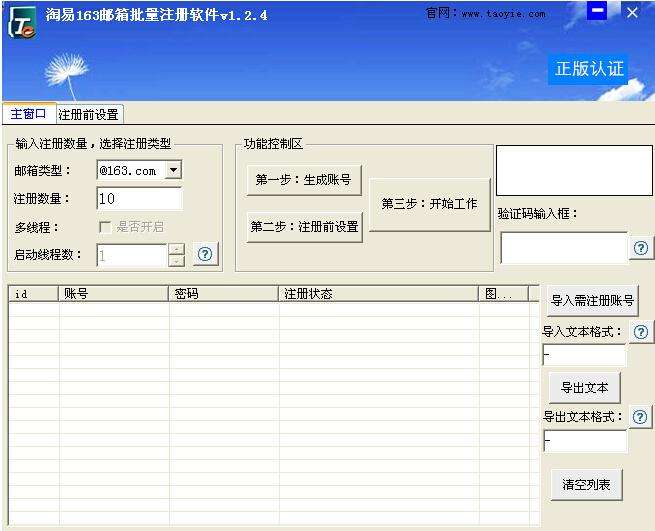
Task: Click the help icon beside 启动线程数
Action: click(205, 254)
